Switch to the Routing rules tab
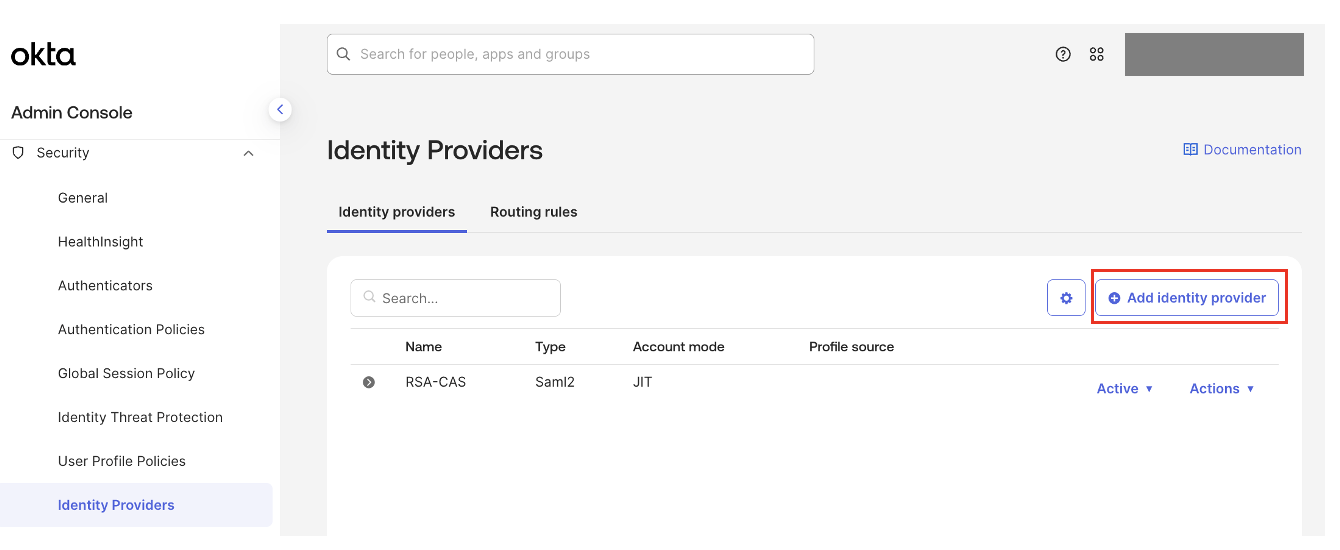The height and width of the screenshot is (550, 1340). pyautogui.click(x=534, y=212)
